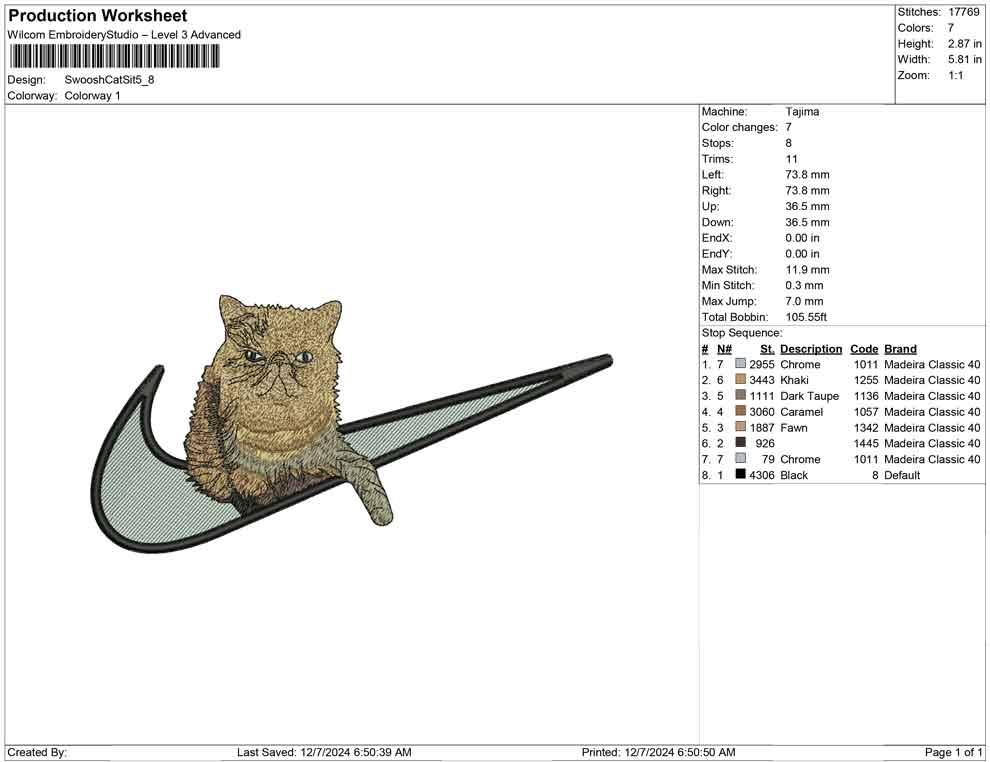Click the Dark Taupe description text
This screenshot has width=990, height=762.
click(x=809, y=396)
